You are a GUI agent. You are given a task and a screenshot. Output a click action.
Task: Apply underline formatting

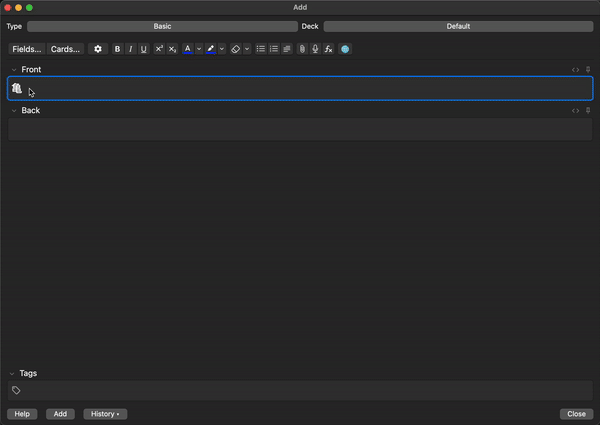point(144,49)
